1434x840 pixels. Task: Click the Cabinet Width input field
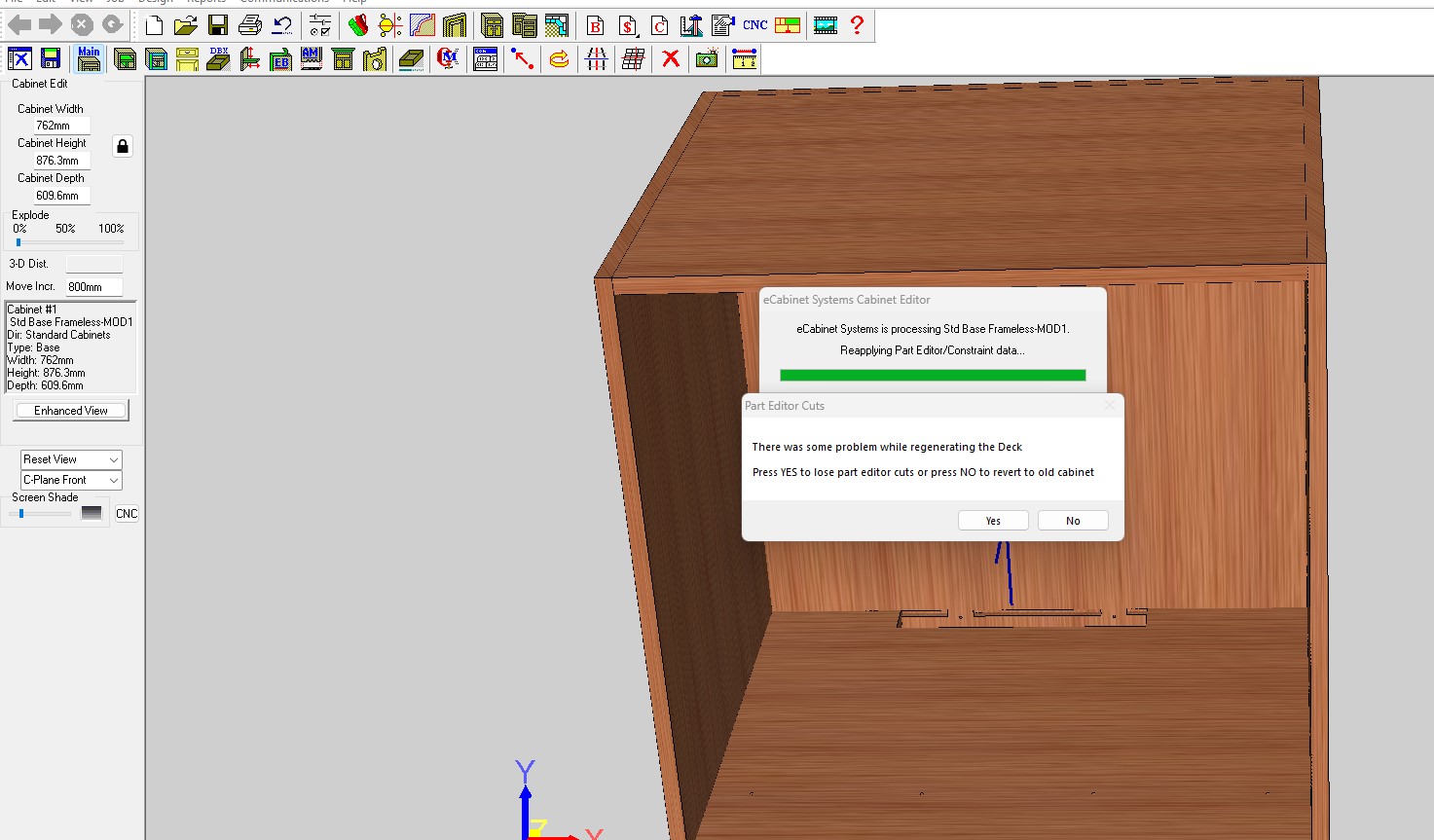pyautogui.click(x=61, y=126)
